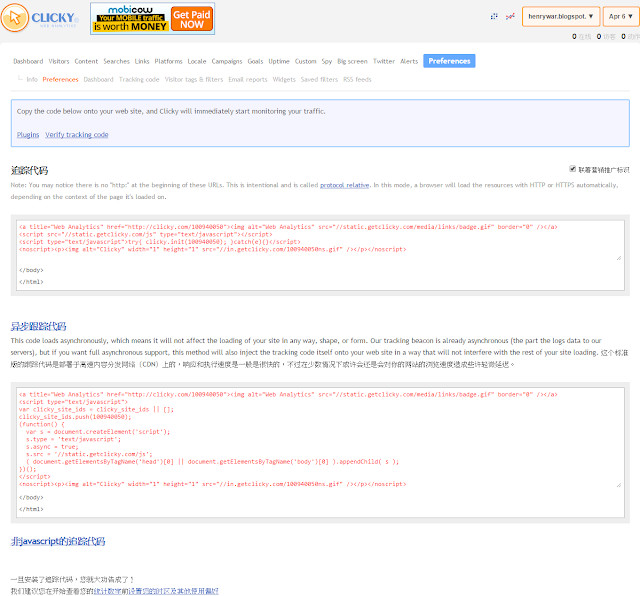This screenshot has height=596, width=640.
Task: Follow the 统计数字 link in the last paragraph
Action: [x=107, y=591]
